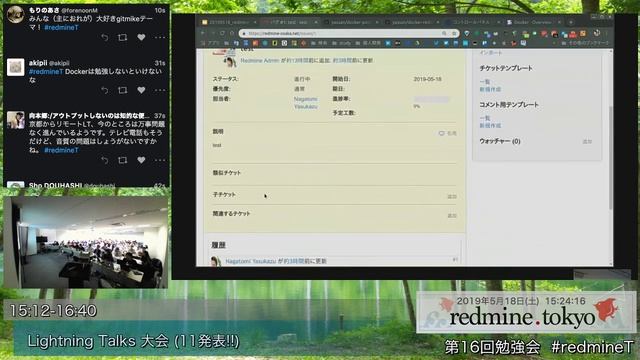Open 新規作成 under コメント用テンプレート

tap(490, 126)
